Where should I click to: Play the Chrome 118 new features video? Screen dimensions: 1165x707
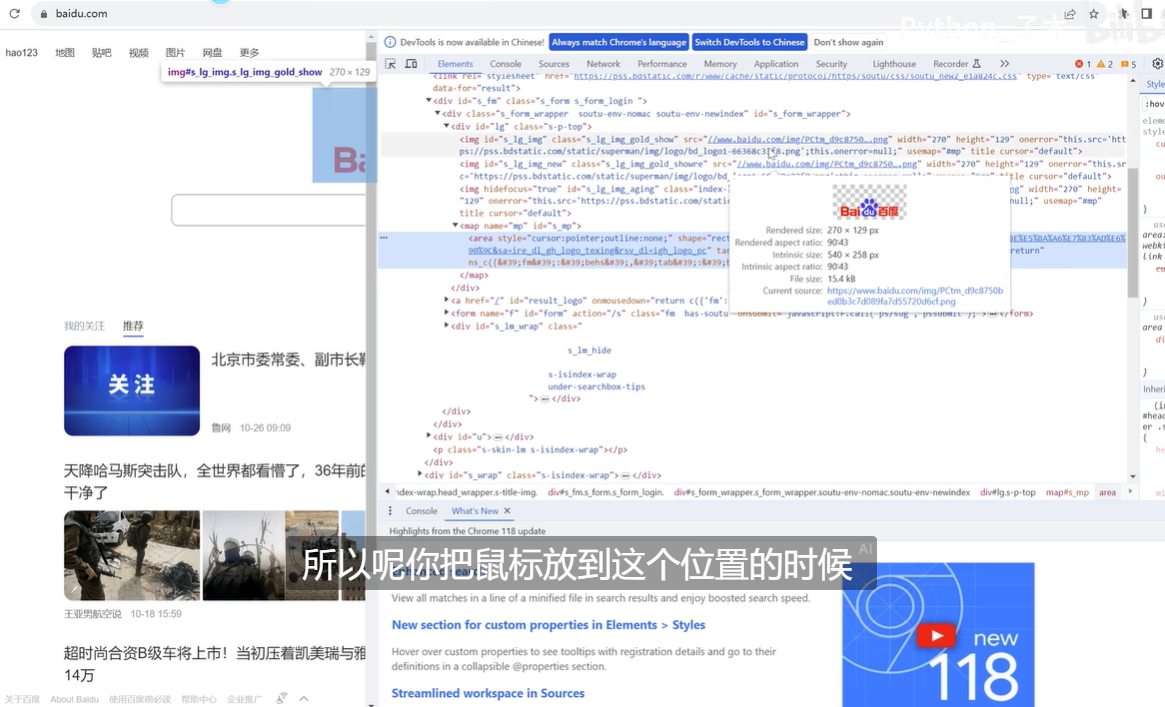click(x=936, y=636)
